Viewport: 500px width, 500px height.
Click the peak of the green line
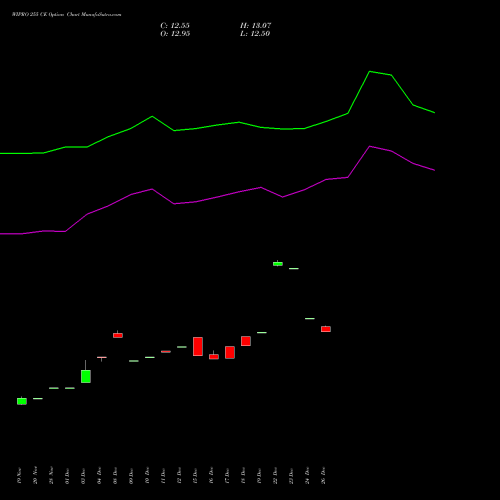(x=370, y=71)
